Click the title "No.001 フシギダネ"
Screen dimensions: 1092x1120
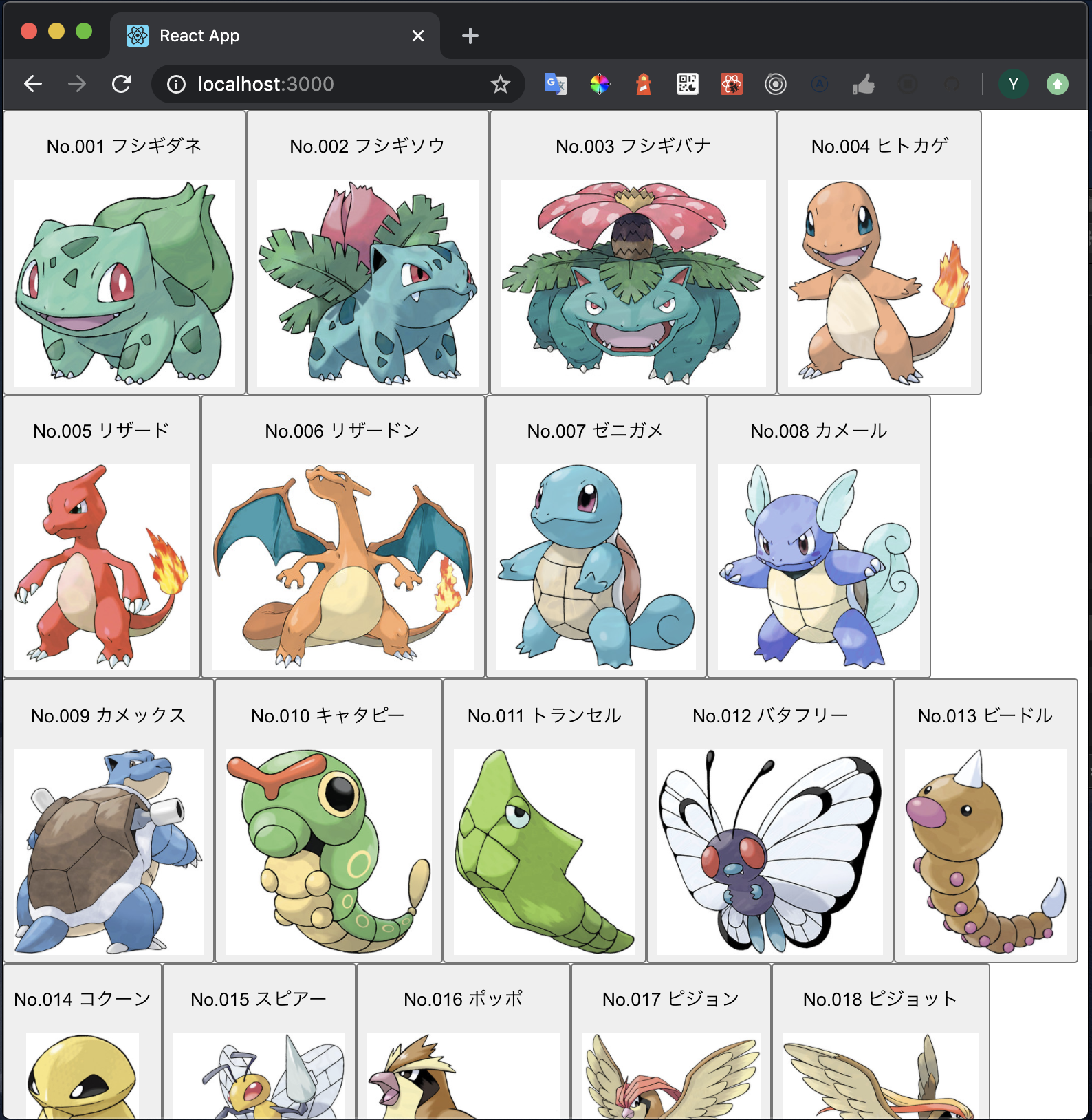click(124, 146)
